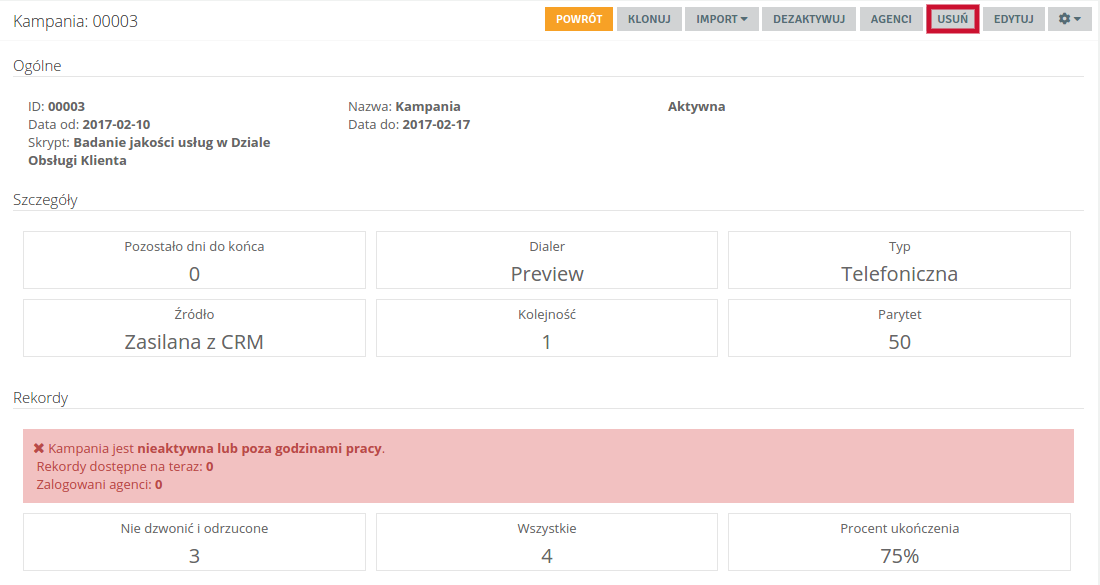Deactivate campaign via DEZAKTYWUJ button
1100x585 pixels.
tap(809, 19)
